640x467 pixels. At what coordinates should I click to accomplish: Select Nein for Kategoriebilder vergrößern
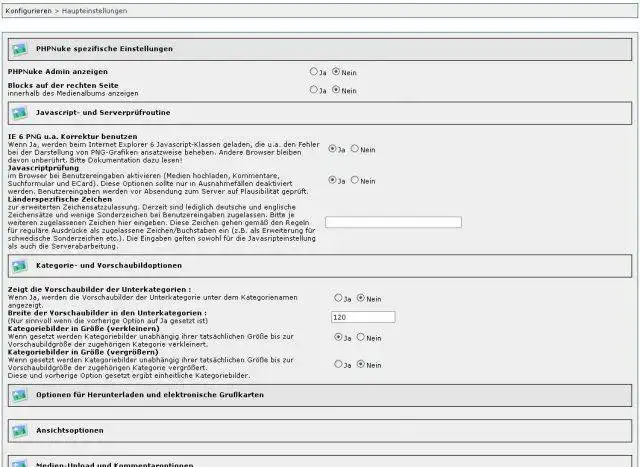pos(361,364)
